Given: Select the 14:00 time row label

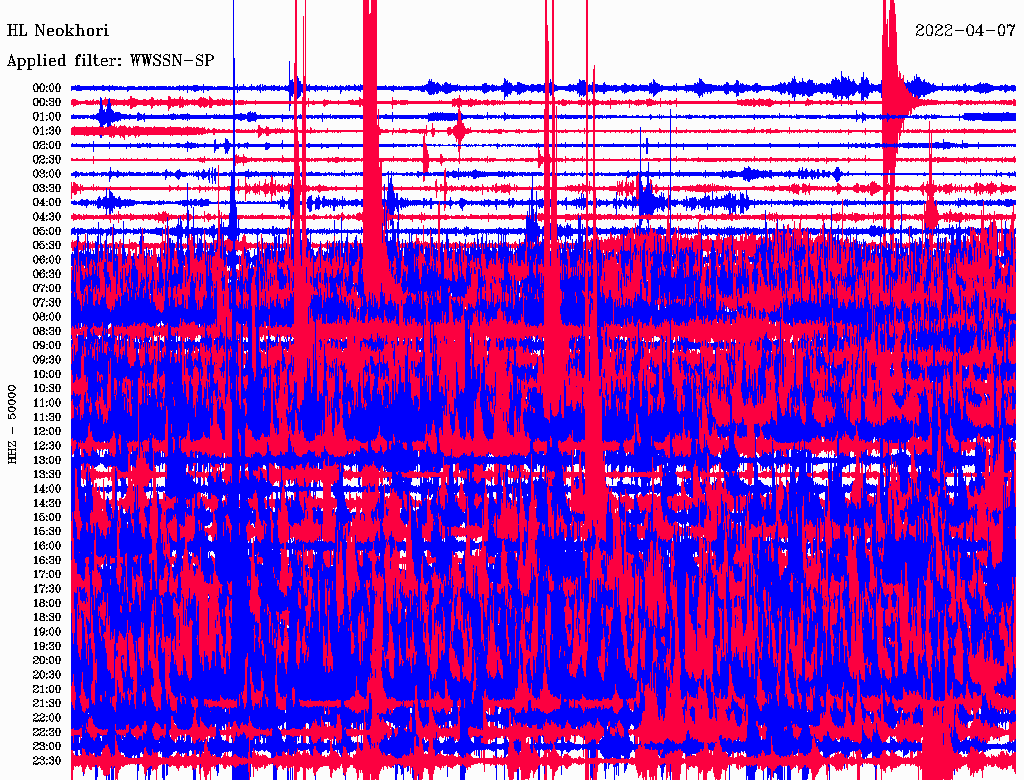Looking at the screenshot, I should tap(47, 489).
